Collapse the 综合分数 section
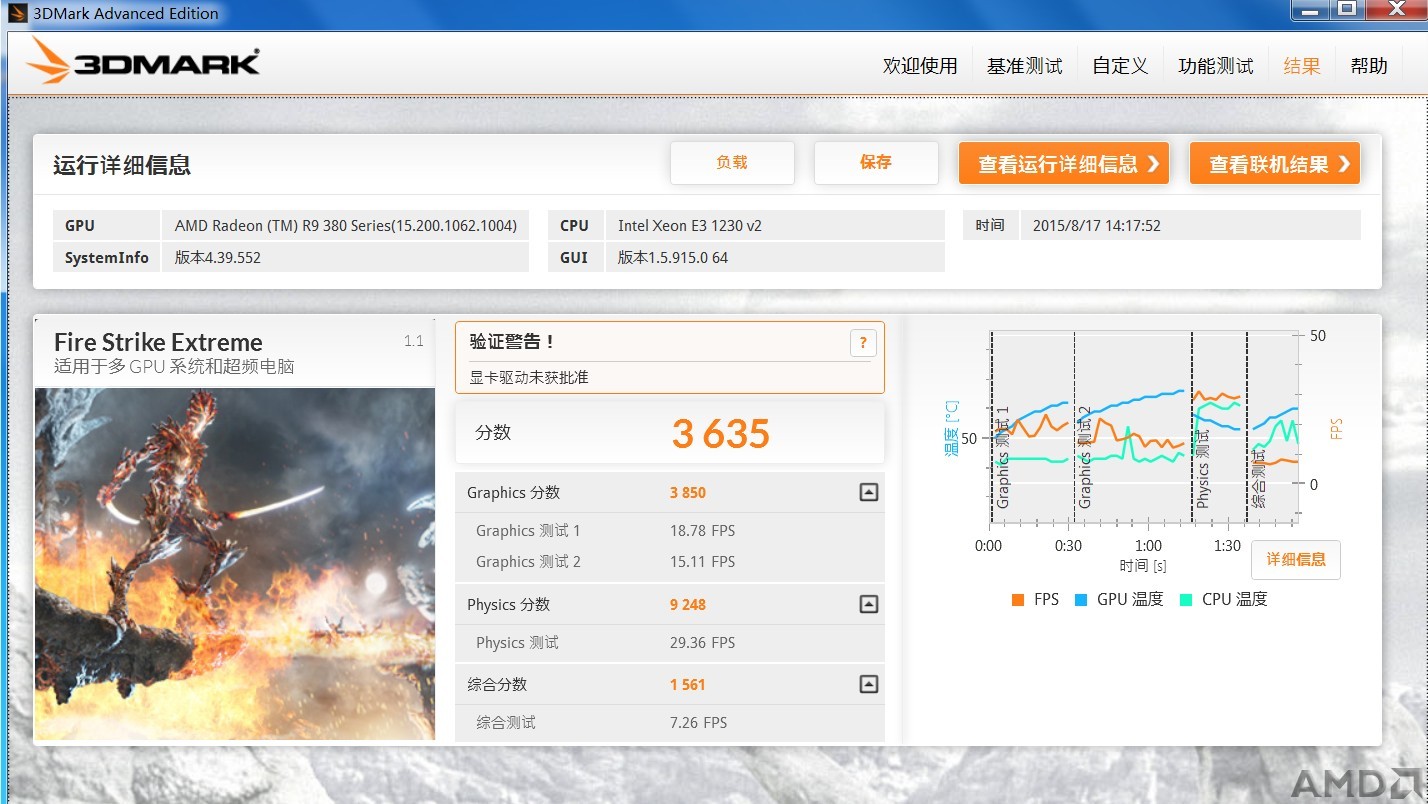 (x=869, y=684)
